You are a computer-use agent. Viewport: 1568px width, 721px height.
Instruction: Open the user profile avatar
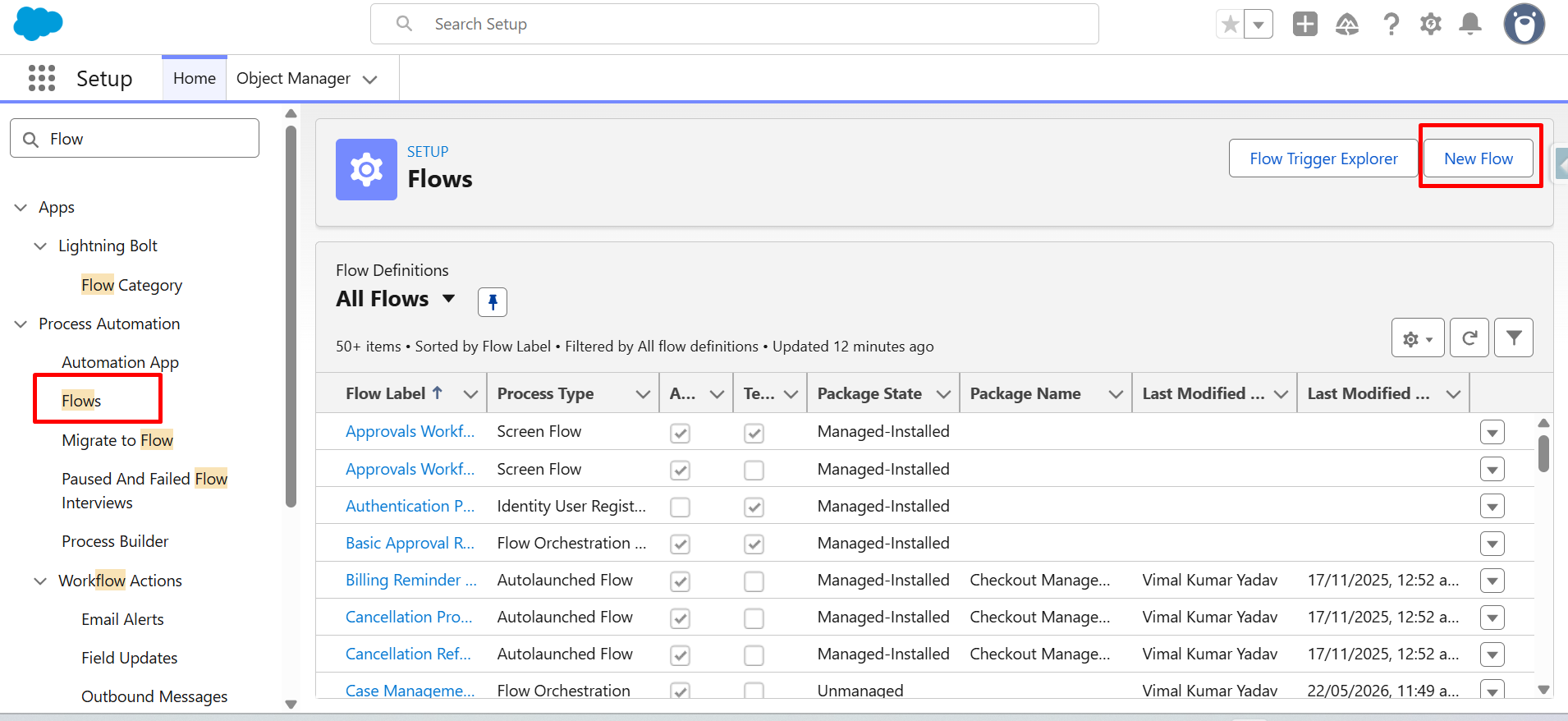click(1524, 24)
